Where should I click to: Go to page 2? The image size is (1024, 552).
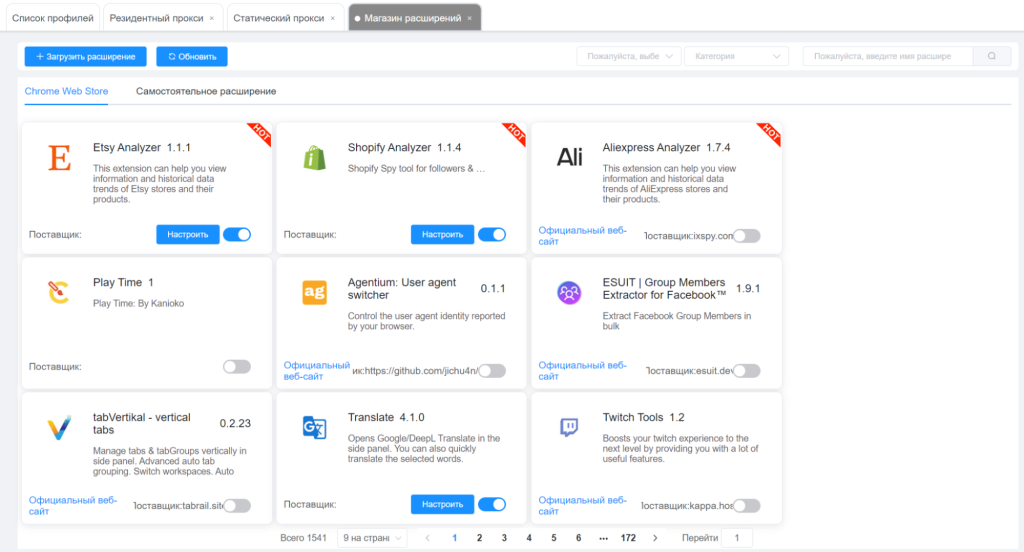tap(479, 538)
